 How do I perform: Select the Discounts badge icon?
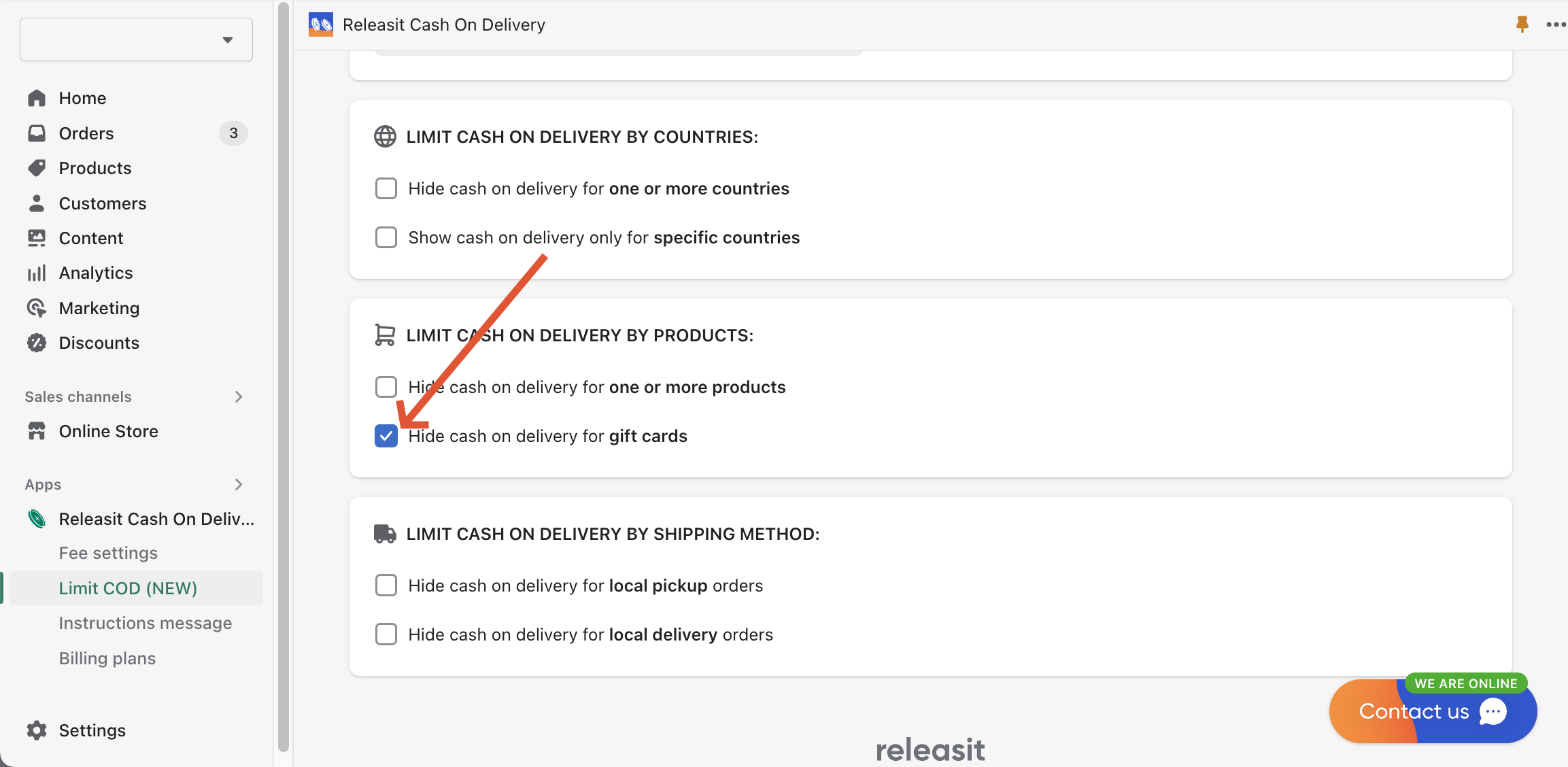pos(37,343)
